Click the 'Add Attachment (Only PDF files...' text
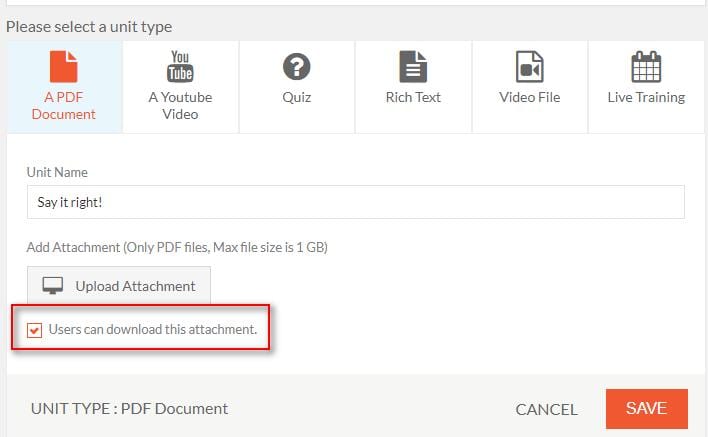Image resolution: width=708 pixels, height=437 pixels. click(x=177, y=247)
